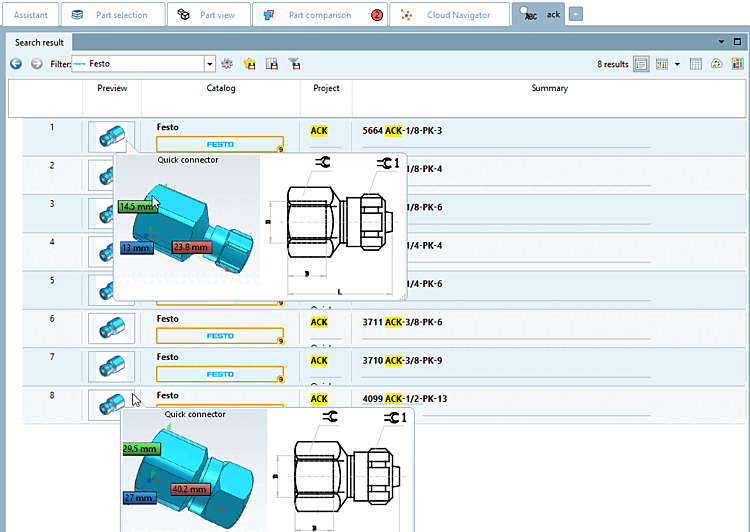Switch to the table grid view icon
Image resolution: width=750 pixels, height=532 pixels.
[696, 64]
